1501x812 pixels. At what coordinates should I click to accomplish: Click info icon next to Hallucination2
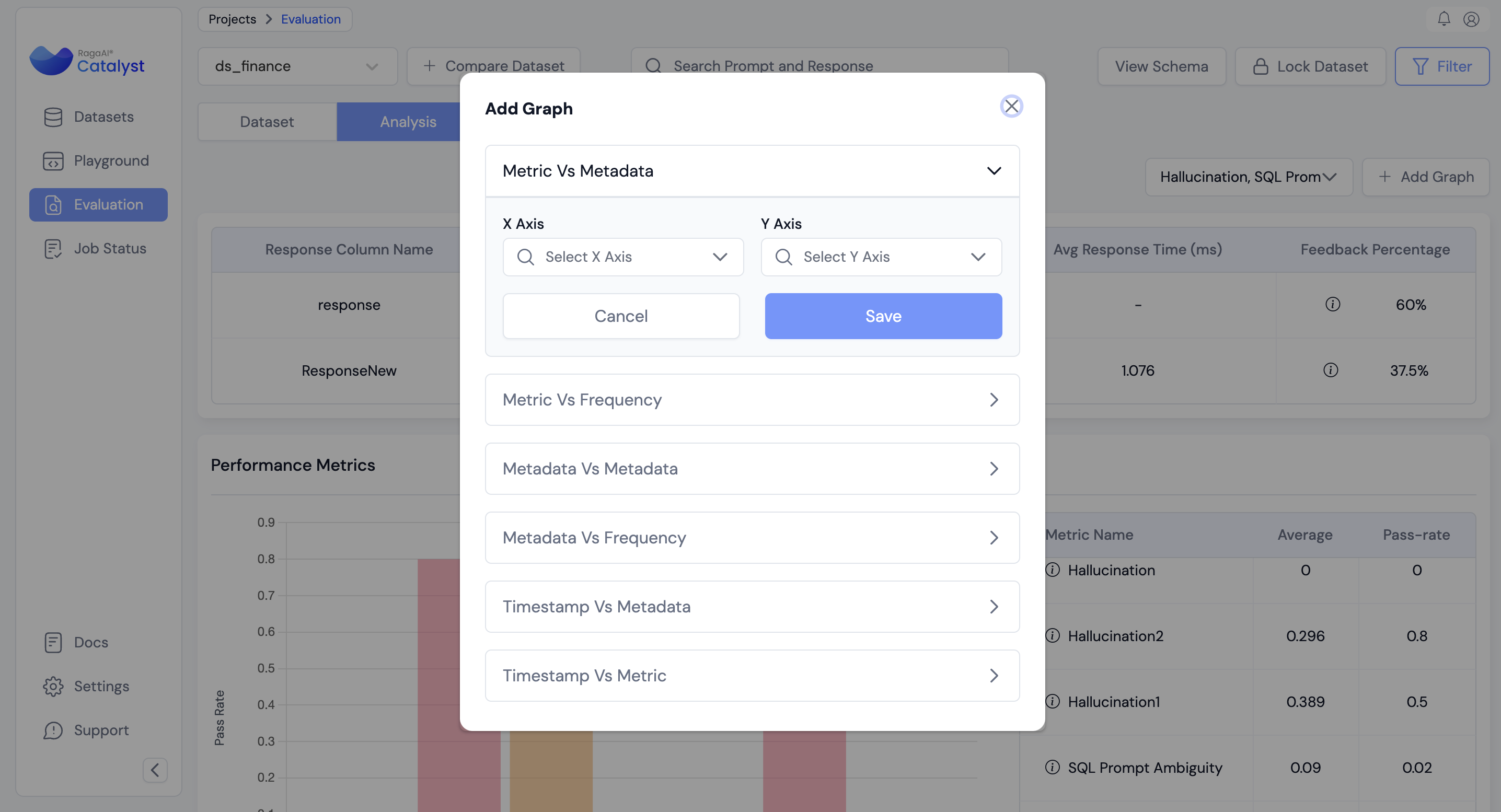(1053, 635)
